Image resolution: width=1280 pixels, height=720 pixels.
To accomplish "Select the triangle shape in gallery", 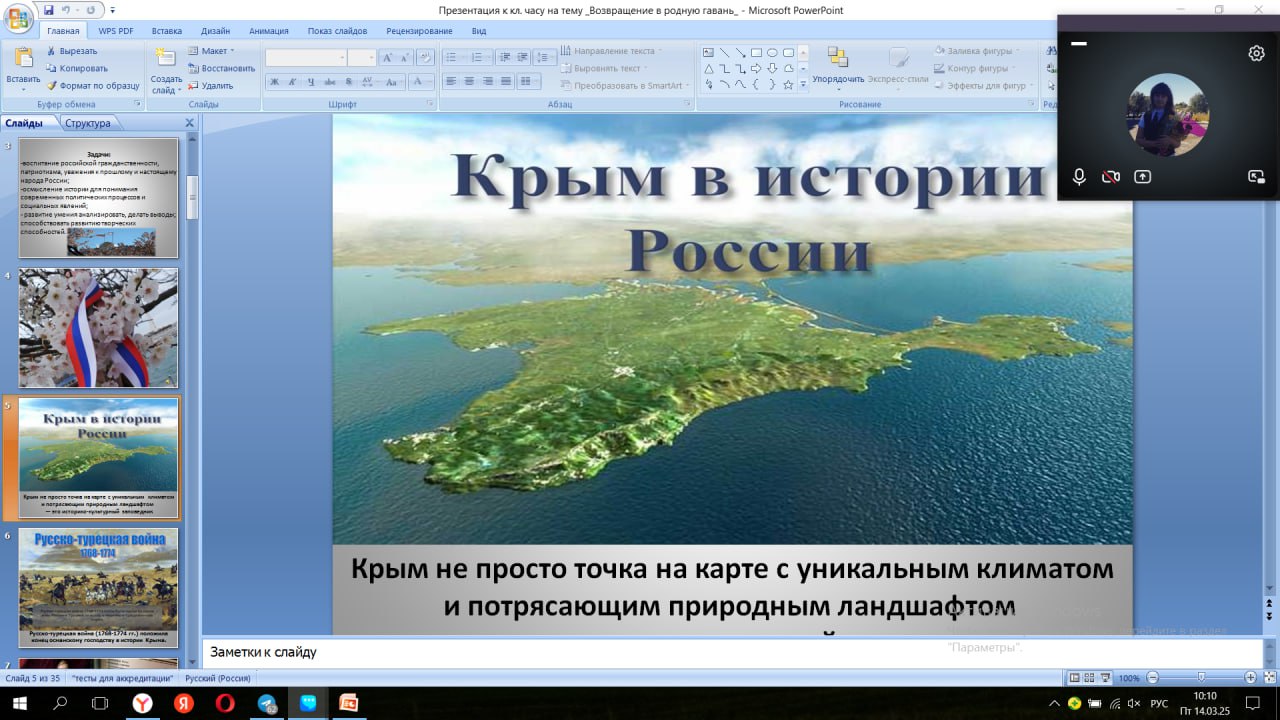I will click(708, 69).
